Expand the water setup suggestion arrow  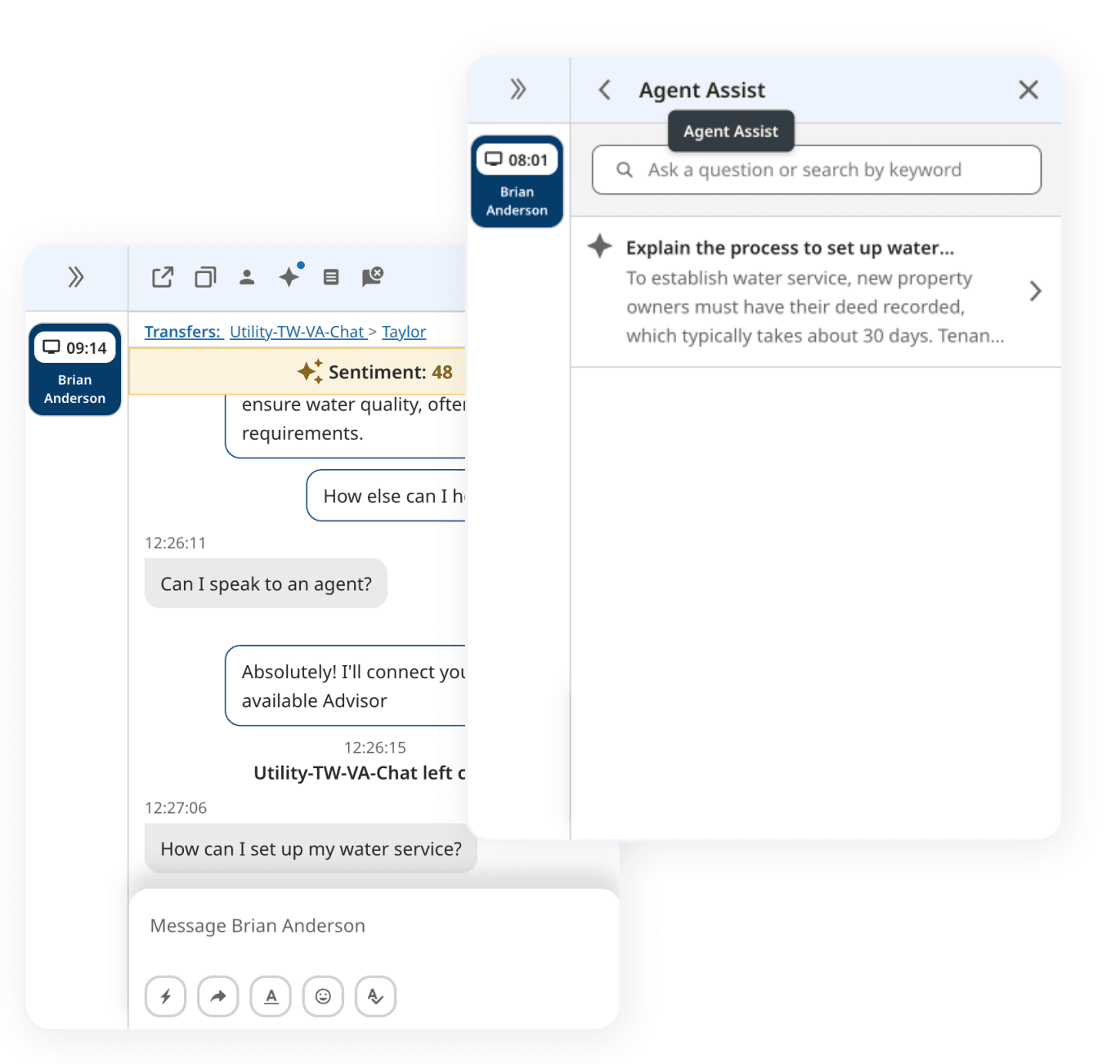point(1035,291)
